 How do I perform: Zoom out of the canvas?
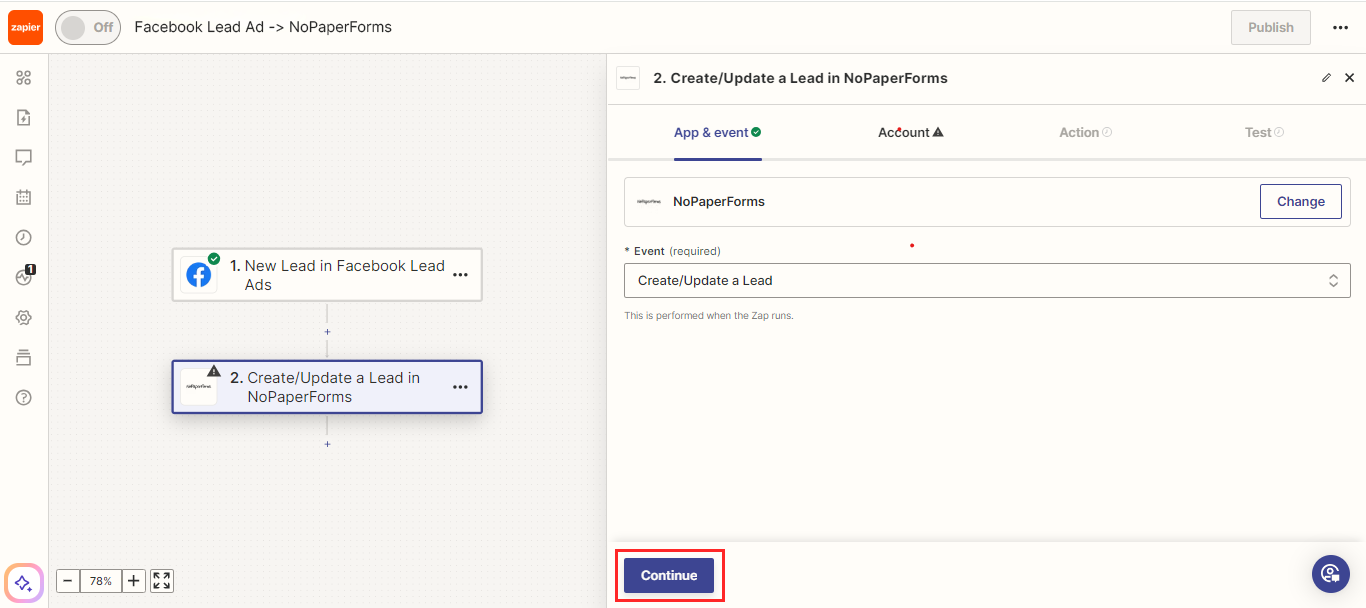[68, 581]
